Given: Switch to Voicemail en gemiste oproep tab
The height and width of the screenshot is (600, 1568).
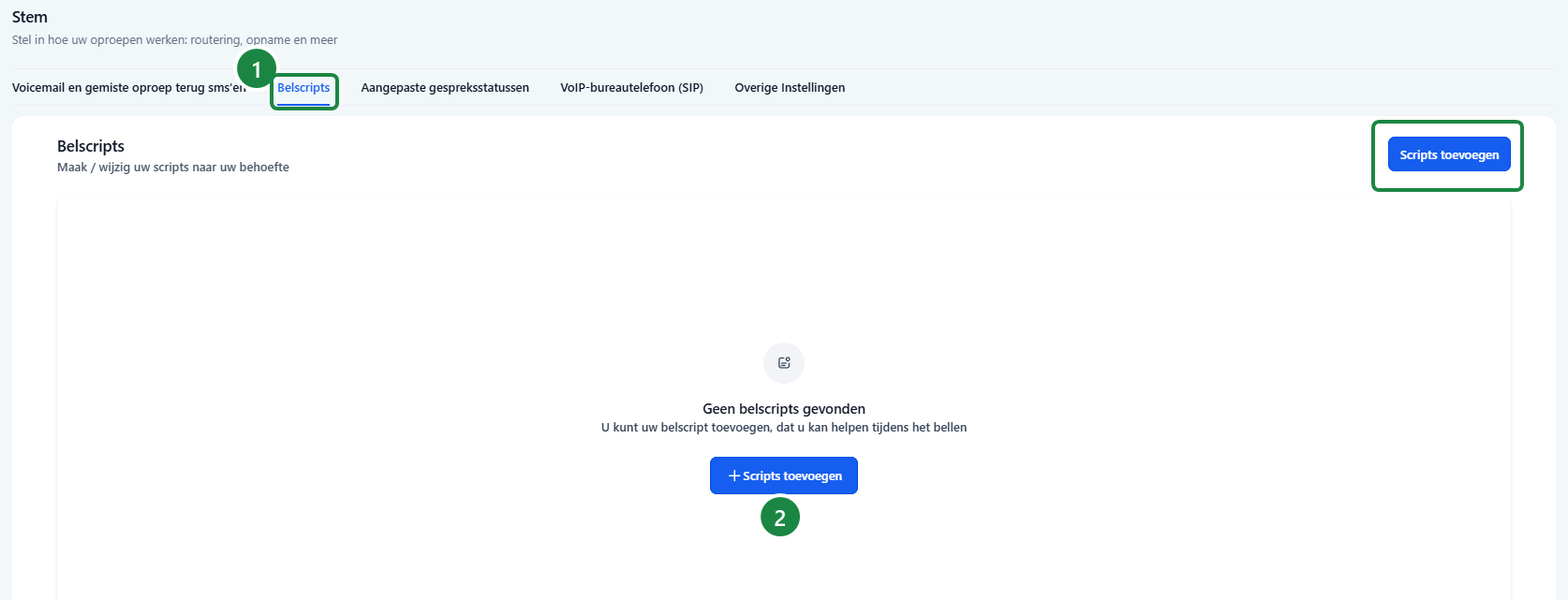Looking at the screenshot, I should (x=129, y=88).
